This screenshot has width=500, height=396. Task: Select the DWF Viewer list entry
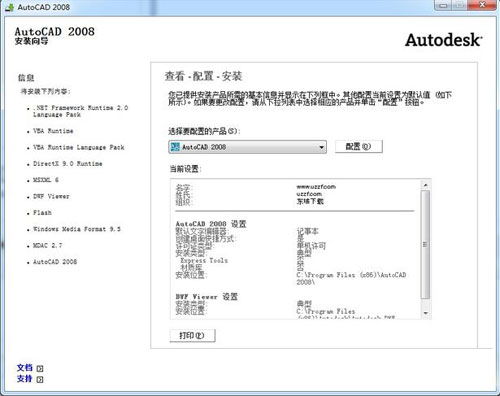tap(51, 196)
